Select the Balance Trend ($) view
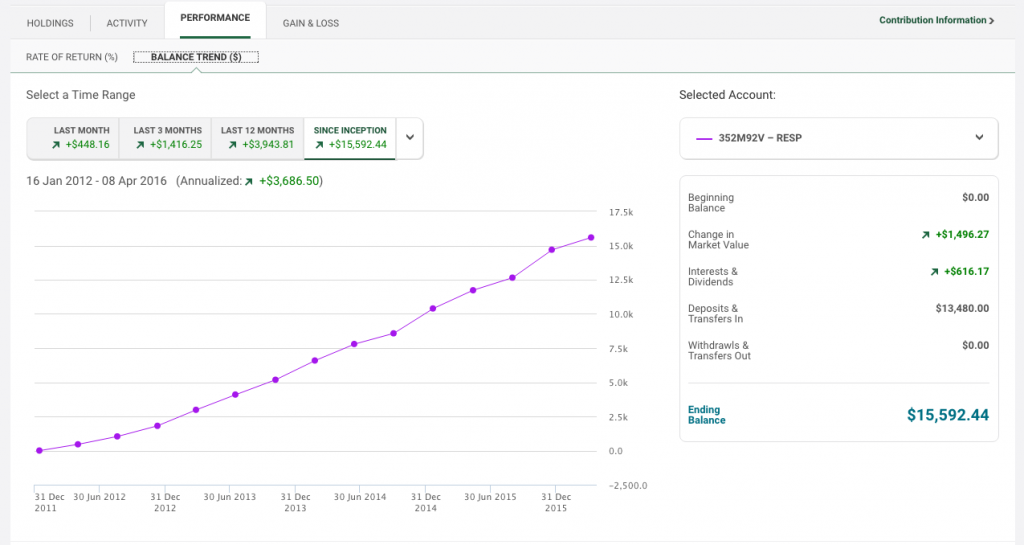Screen dimensions: 1024x545 (196, 57)
